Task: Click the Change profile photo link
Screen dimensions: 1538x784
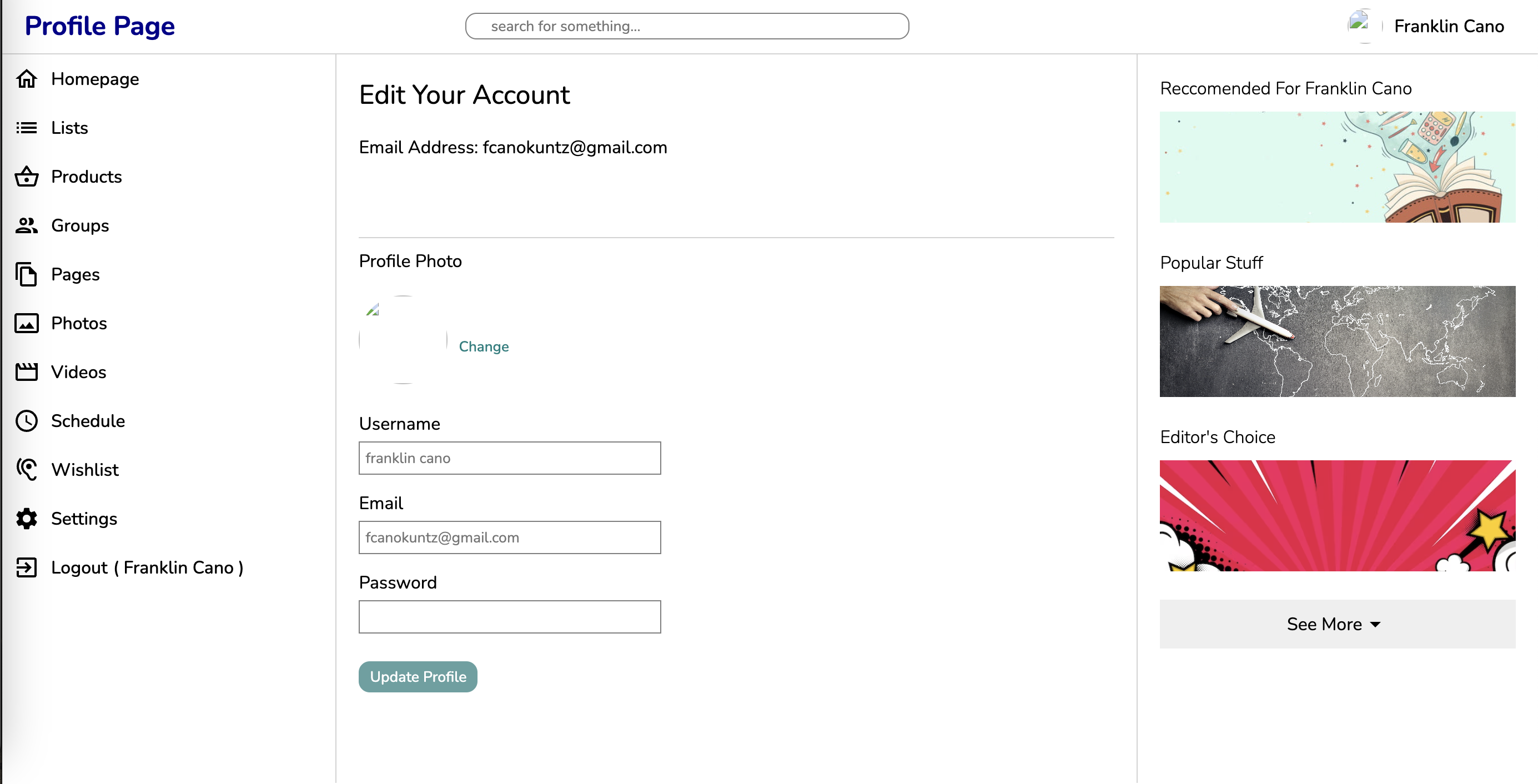Action: pyautogui.click(x=484, y=346)
